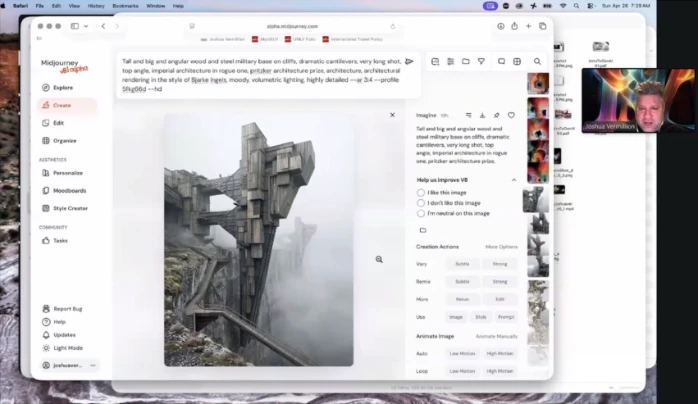This screenshot has width=698, height=404.
Task: Switch to grid layout icon in the toolbar
Action: pyautogui.click(x=517, y=61)
